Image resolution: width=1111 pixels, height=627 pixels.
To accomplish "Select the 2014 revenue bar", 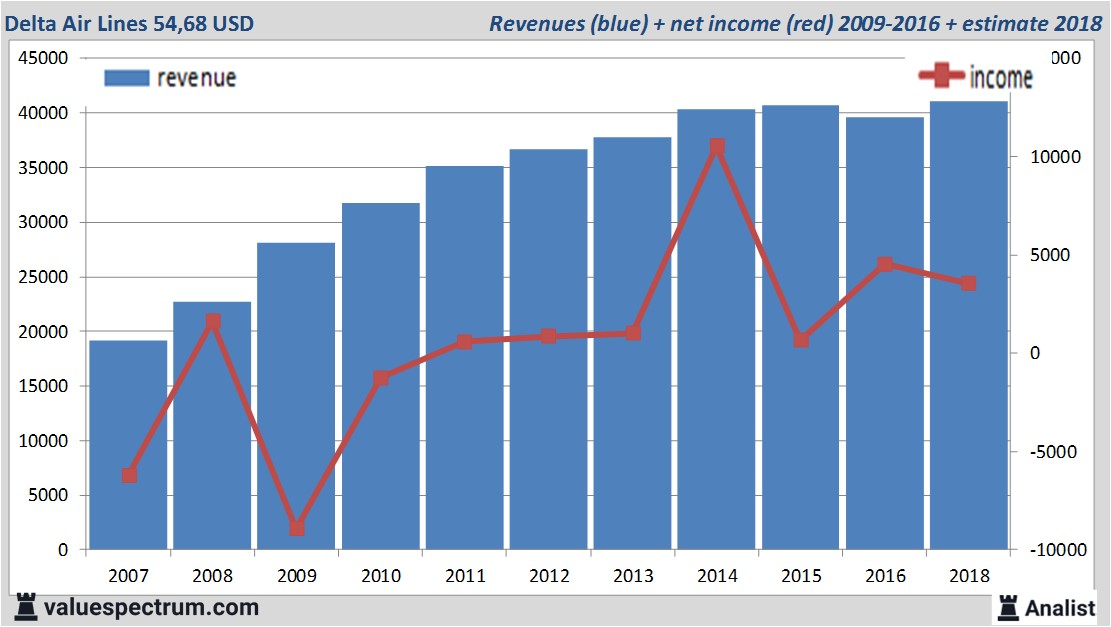I will coord(716,329).
